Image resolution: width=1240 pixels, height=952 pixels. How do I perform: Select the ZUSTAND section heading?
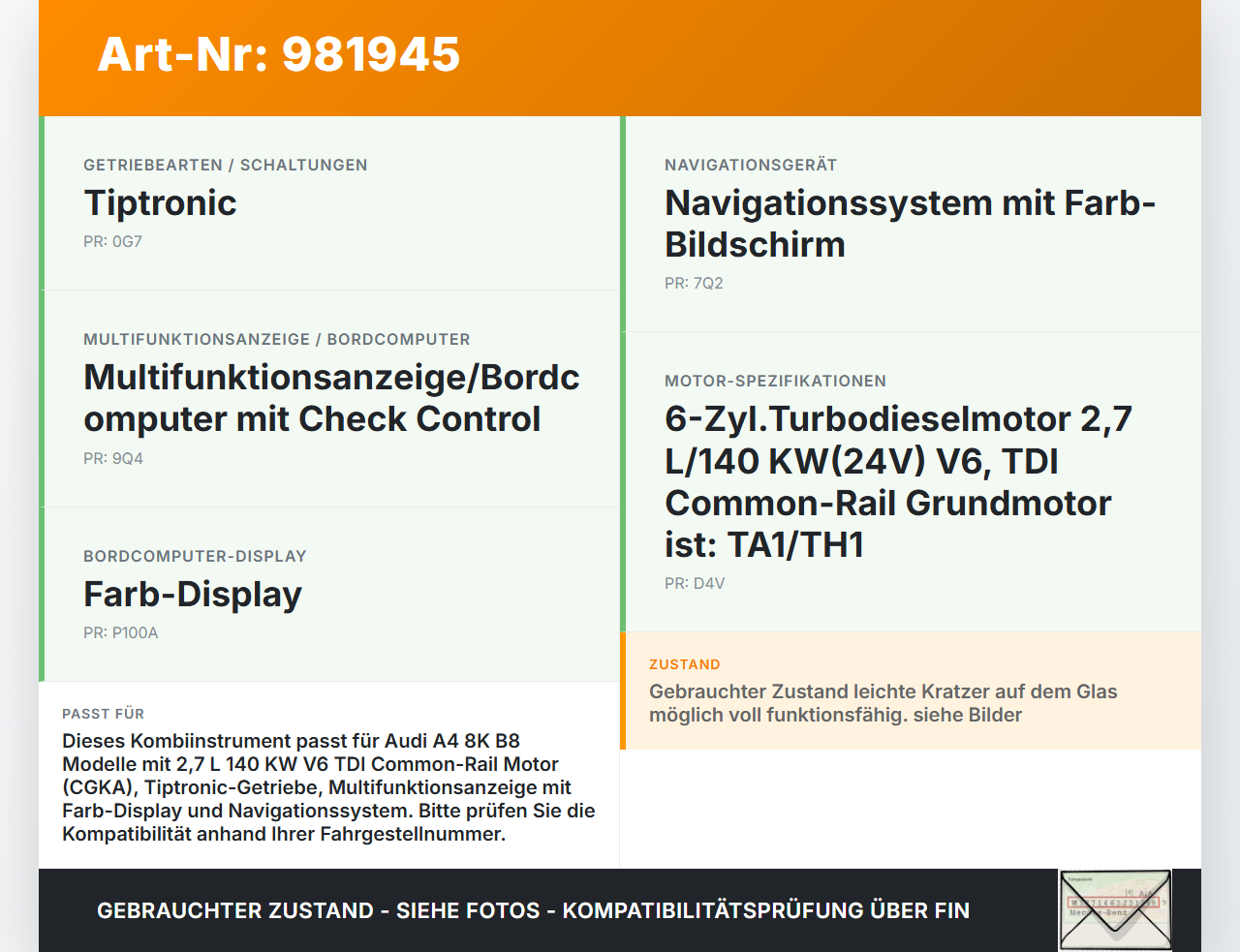pyautogui.click(x=685, y=664)
